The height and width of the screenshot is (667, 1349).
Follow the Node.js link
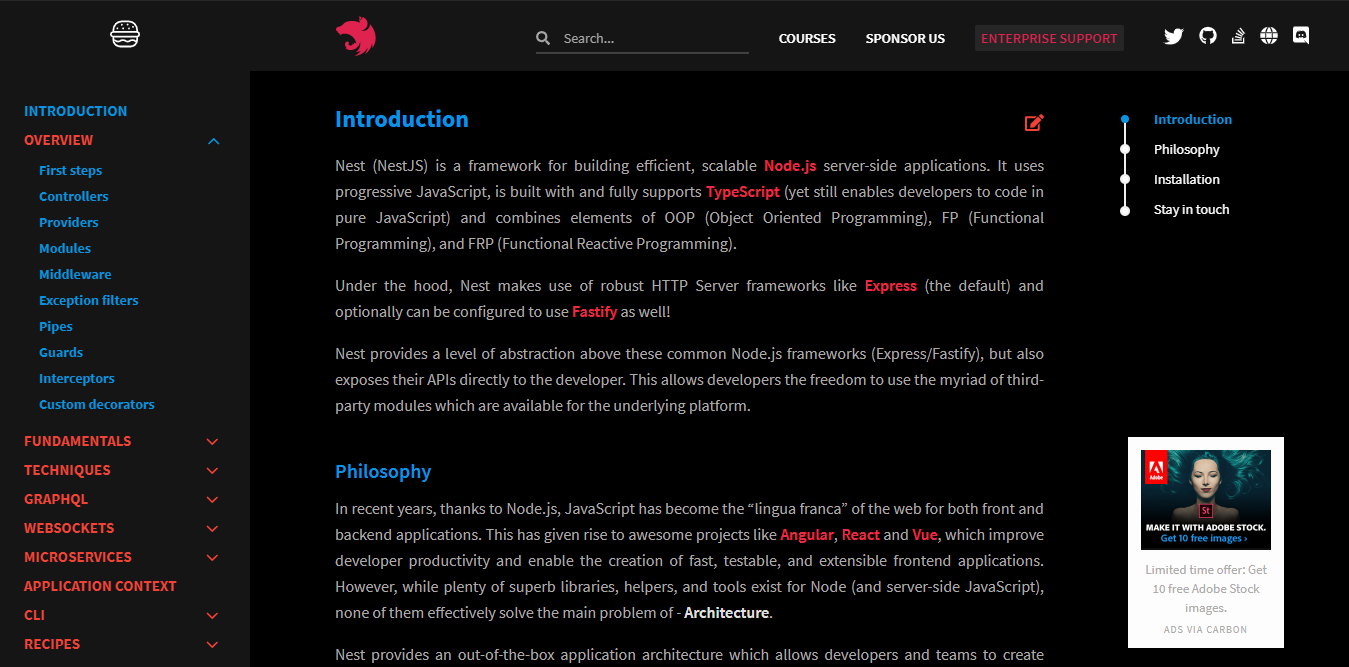(x=790, y=166)
